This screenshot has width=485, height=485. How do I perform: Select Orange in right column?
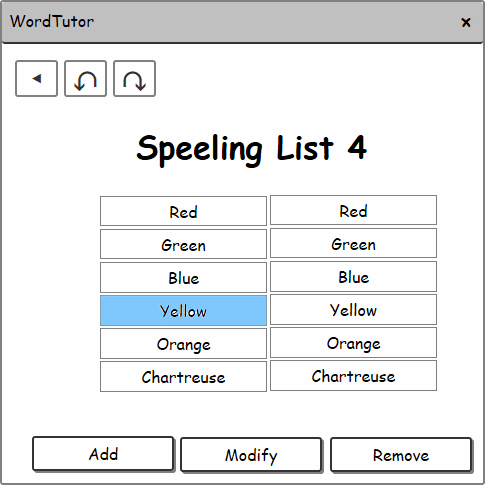click(353, 342)
